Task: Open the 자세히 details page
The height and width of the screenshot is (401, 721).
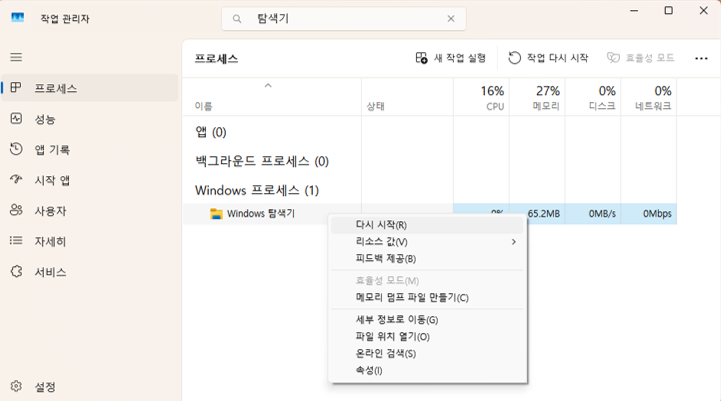Action: (x=90, y=241)
